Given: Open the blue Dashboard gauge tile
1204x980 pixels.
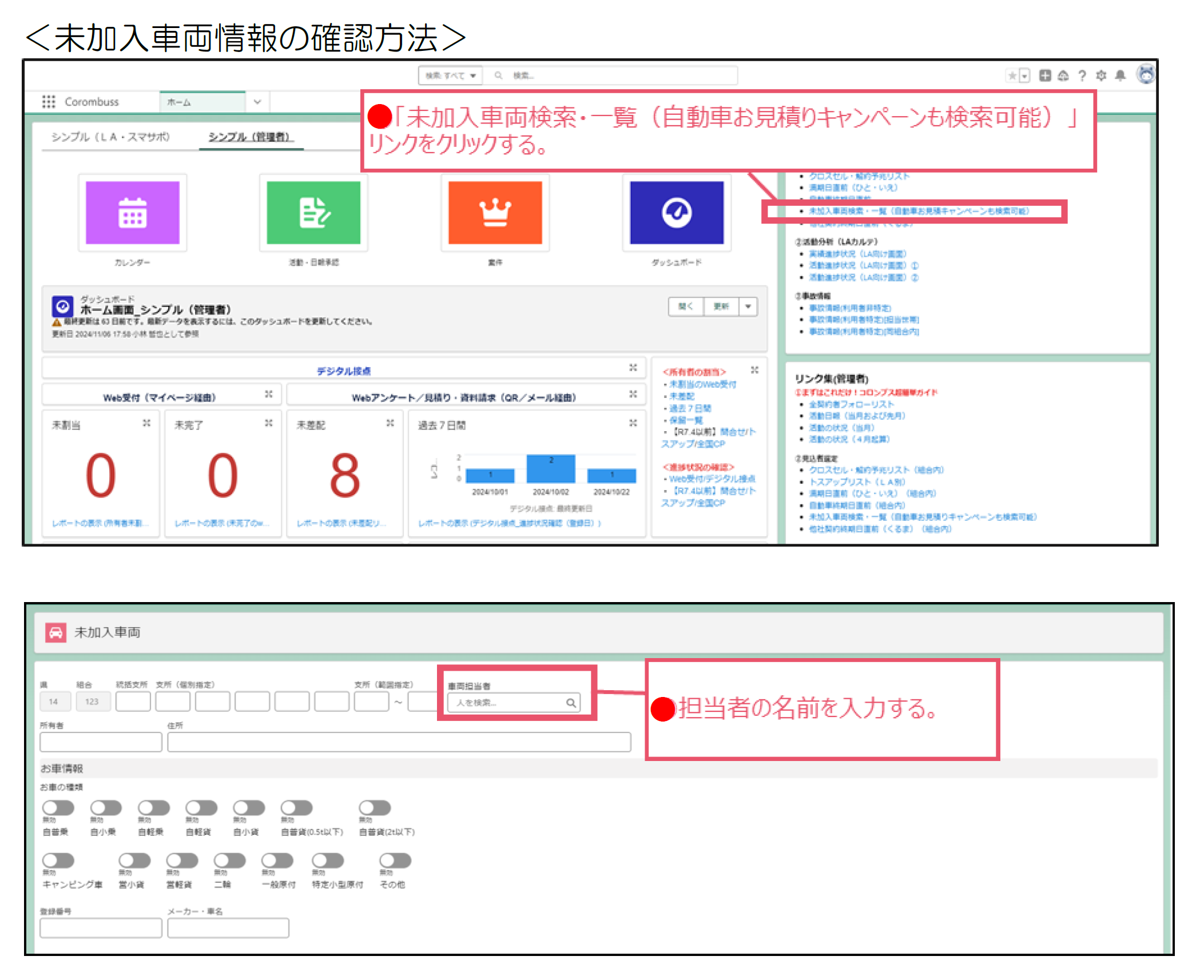Looking at the screenshot, I should point(676,212).
